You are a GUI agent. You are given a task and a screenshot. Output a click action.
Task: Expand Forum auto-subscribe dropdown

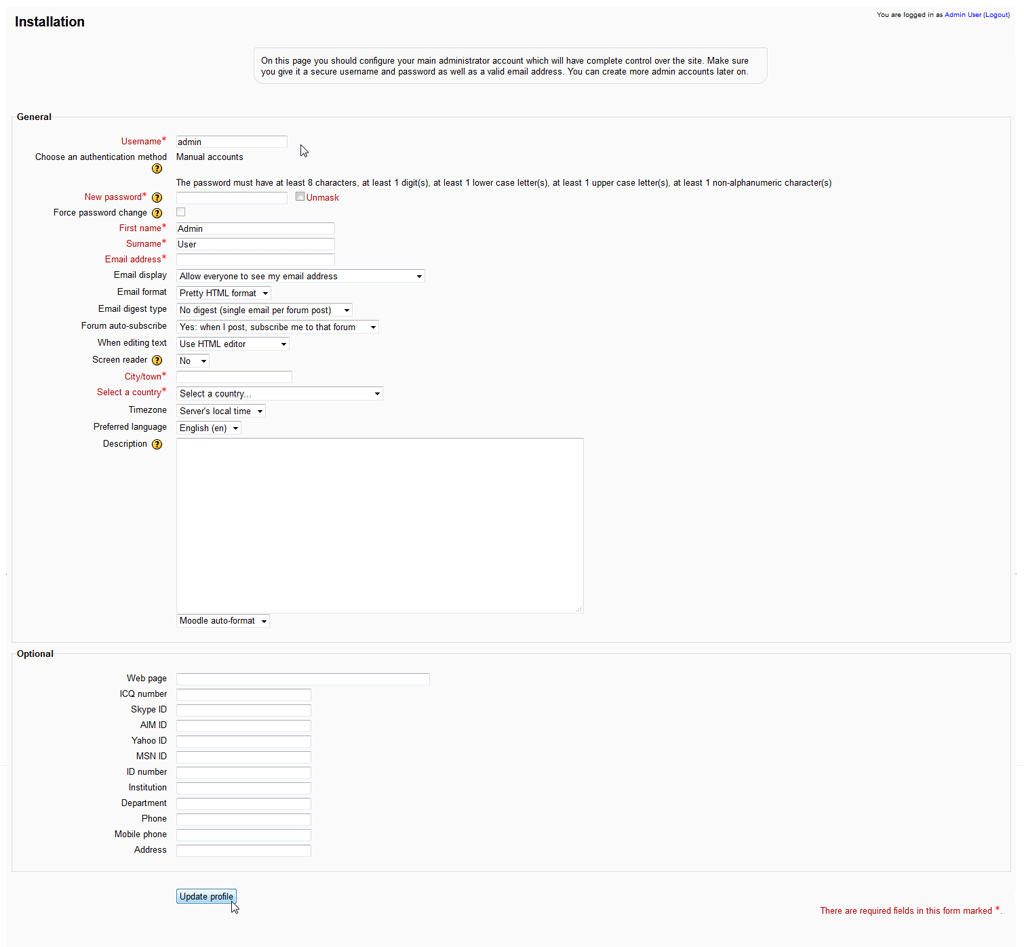pos(277,327)
